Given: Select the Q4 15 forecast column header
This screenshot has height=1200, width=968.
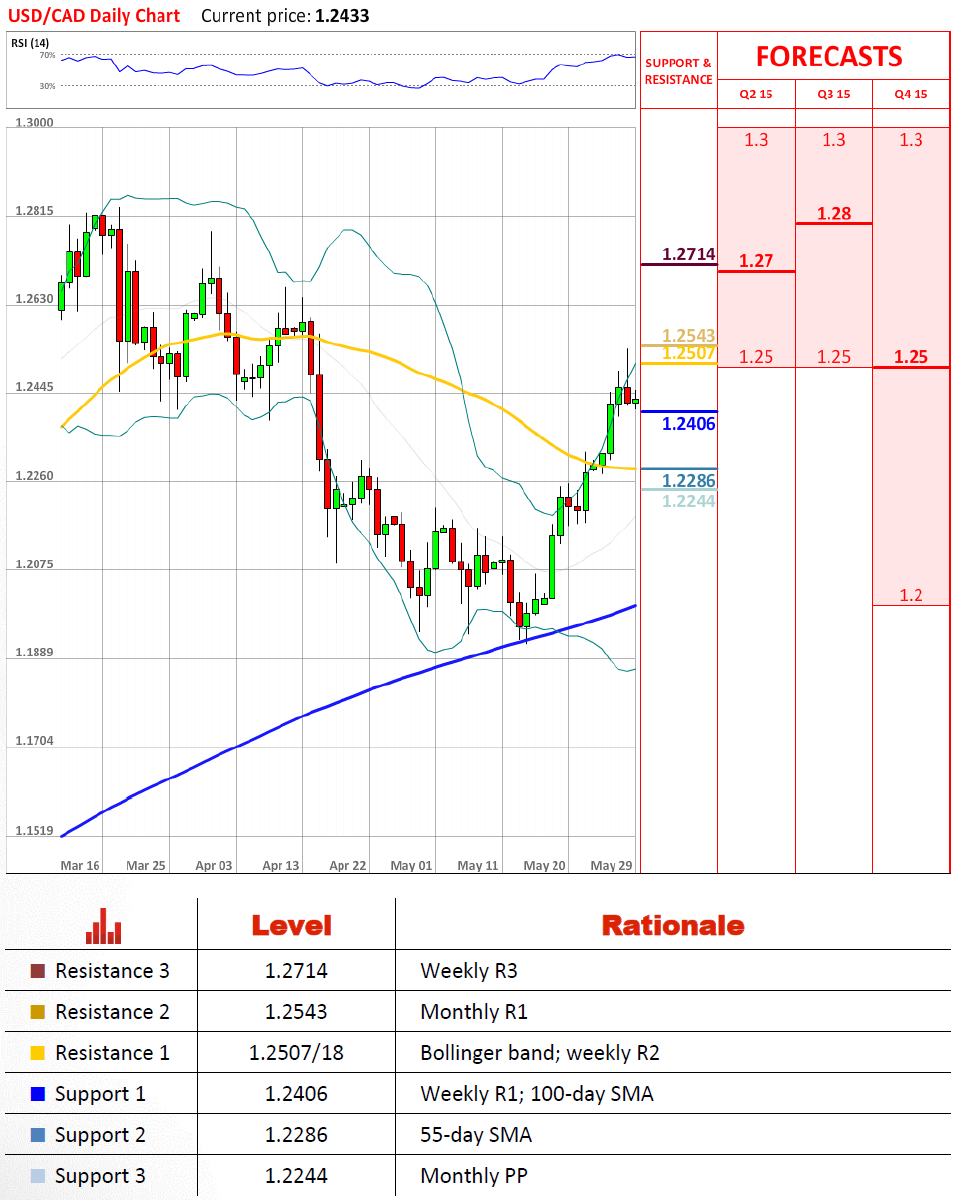Looking at the screenshot, I should 911,94.
